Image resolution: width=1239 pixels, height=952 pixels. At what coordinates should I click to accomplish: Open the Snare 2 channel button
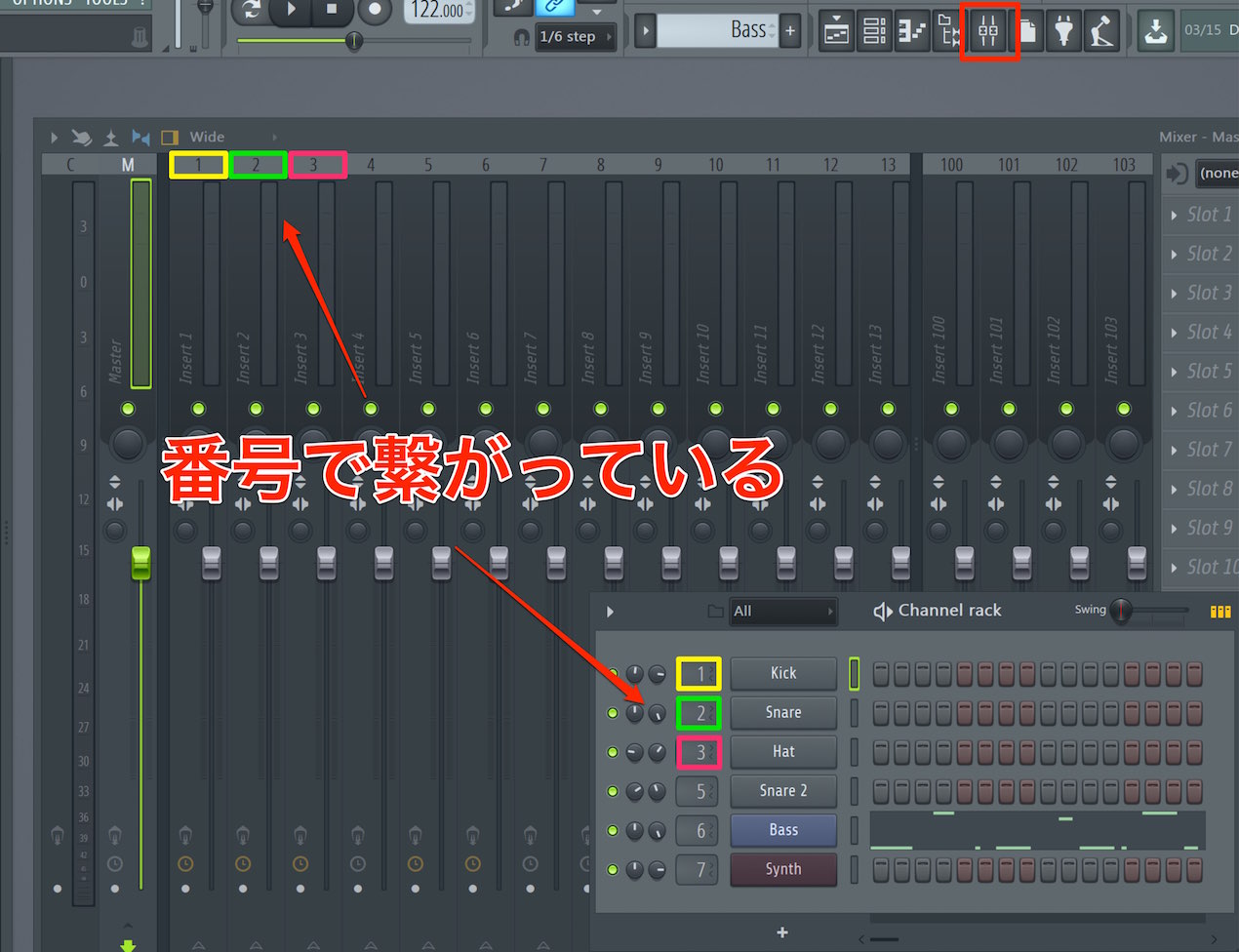click(783, 790)
